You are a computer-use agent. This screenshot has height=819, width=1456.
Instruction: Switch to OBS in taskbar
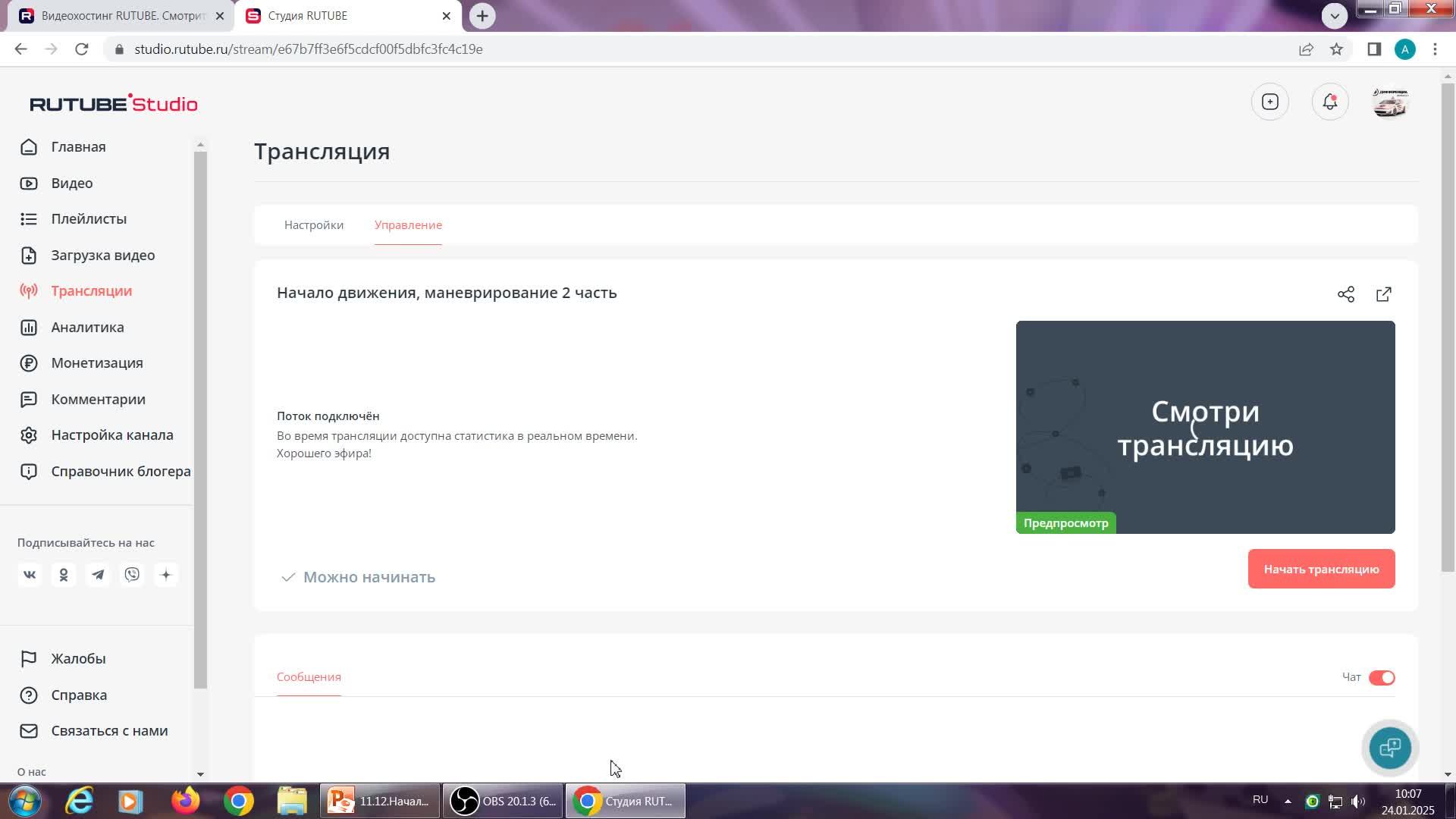(x=504, y=802)
